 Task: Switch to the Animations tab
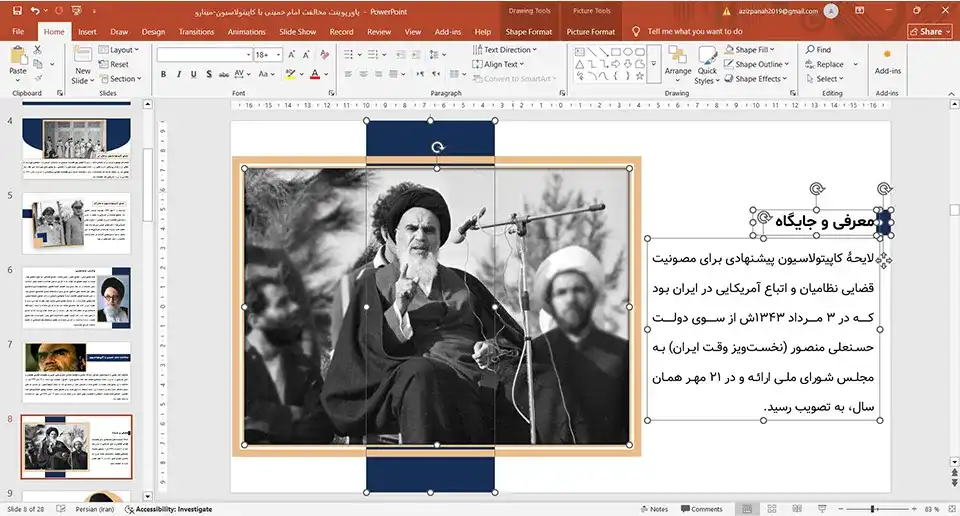[246, 32]
